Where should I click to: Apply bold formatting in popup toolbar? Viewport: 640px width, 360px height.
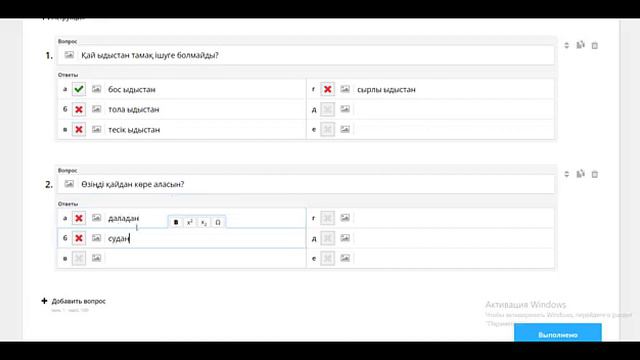(x=176, y=222)
